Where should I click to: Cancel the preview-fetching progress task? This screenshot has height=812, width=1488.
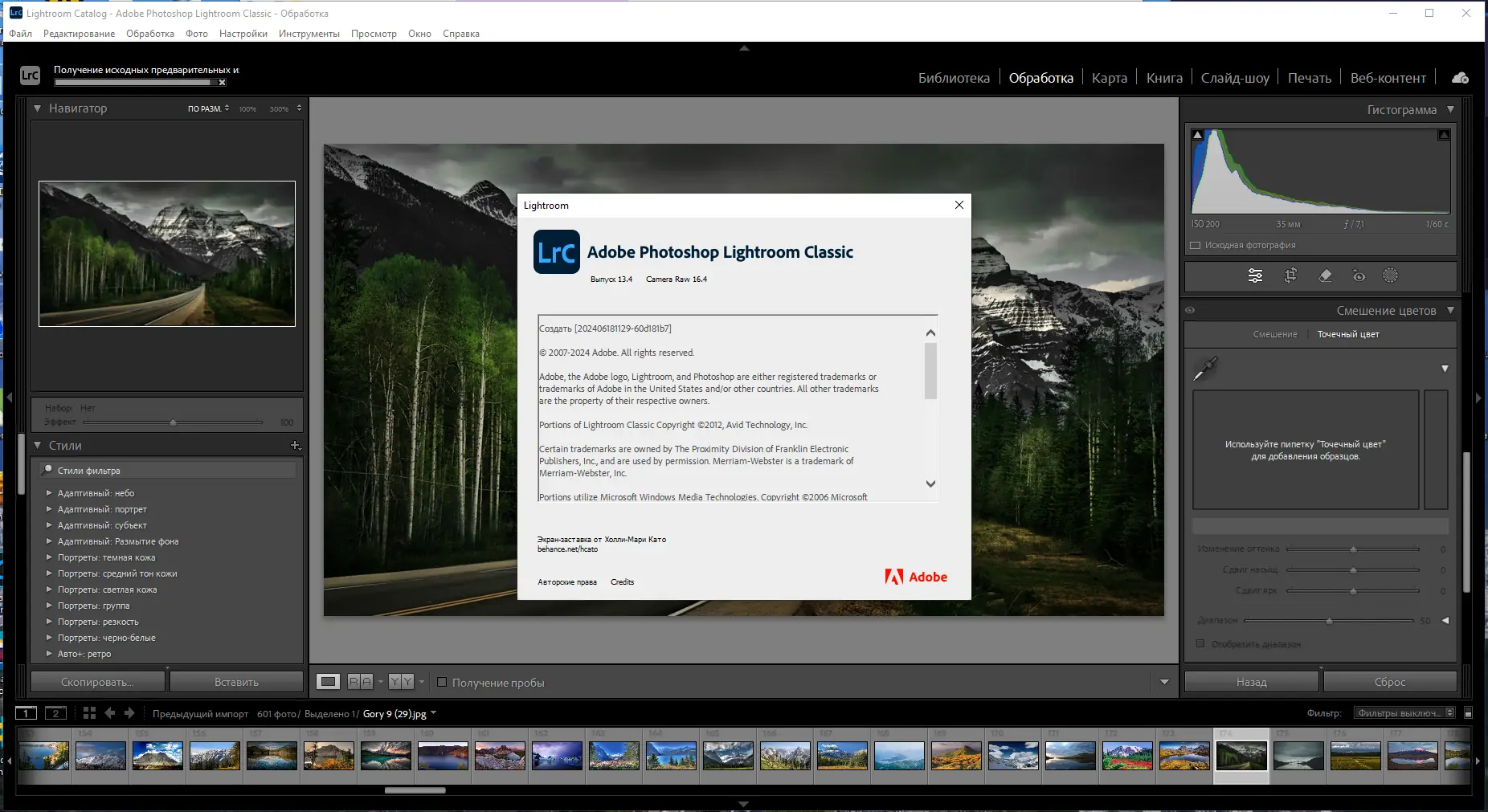point(223,83)
